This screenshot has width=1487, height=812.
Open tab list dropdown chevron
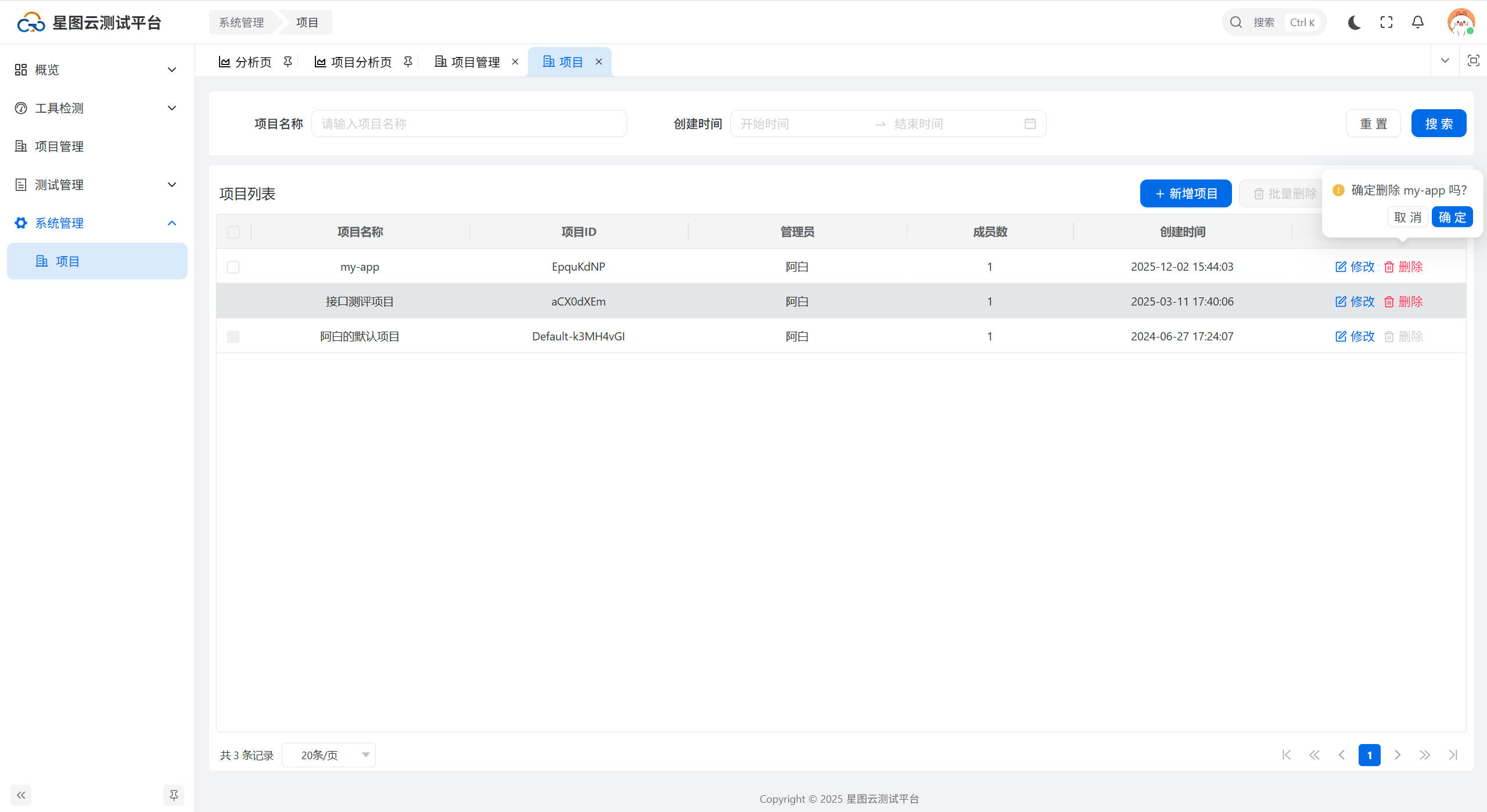(1445, 60)
